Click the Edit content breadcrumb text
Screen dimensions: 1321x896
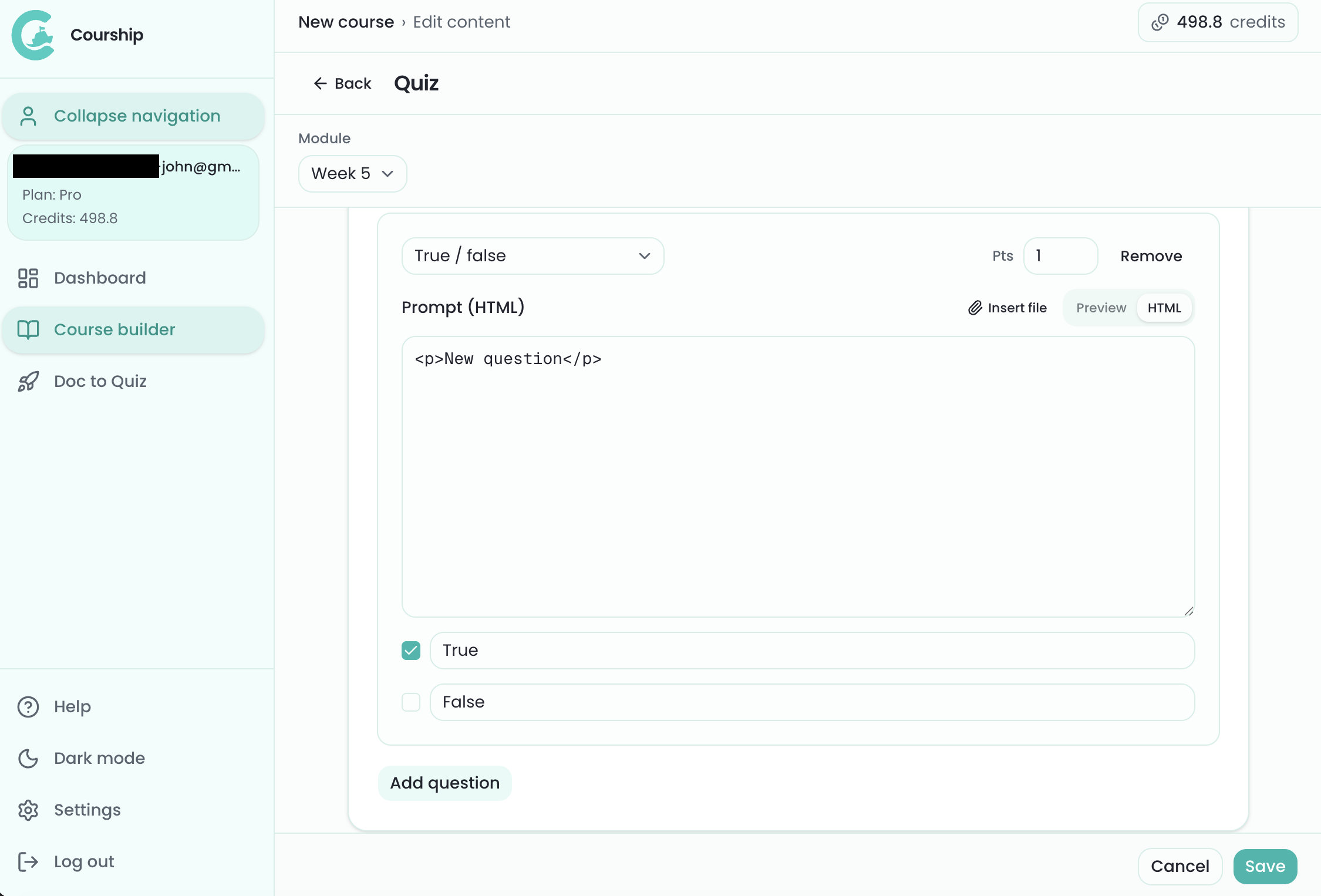(x=461, y=22)
